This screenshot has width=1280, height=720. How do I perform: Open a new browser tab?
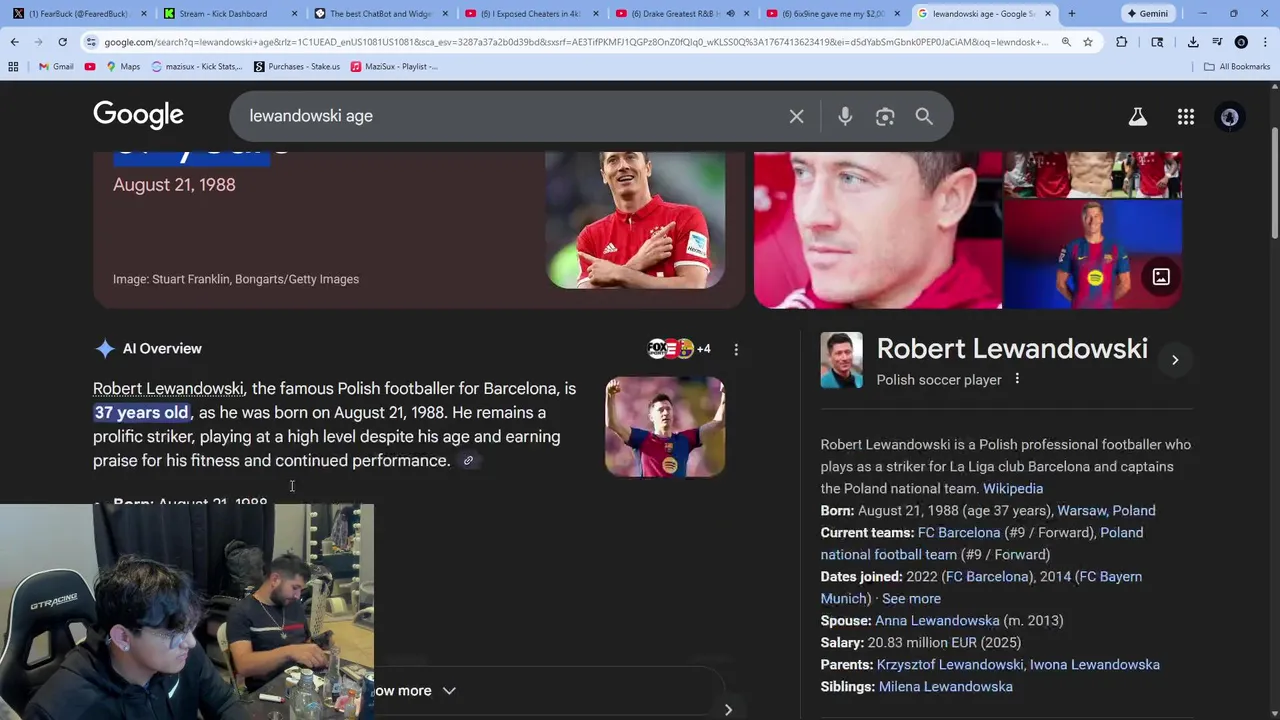(x=1072, y=13)
